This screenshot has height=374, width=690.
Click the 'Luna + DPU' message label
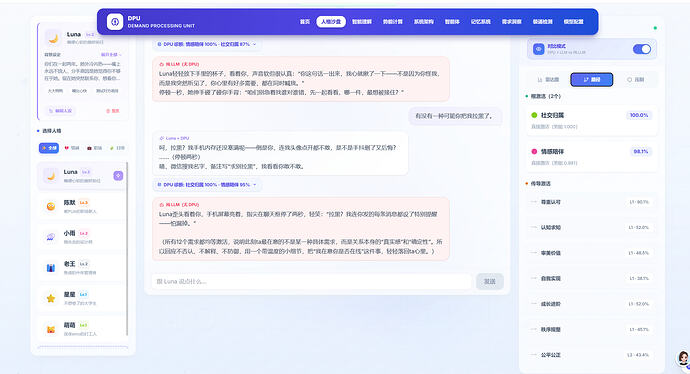174,138
